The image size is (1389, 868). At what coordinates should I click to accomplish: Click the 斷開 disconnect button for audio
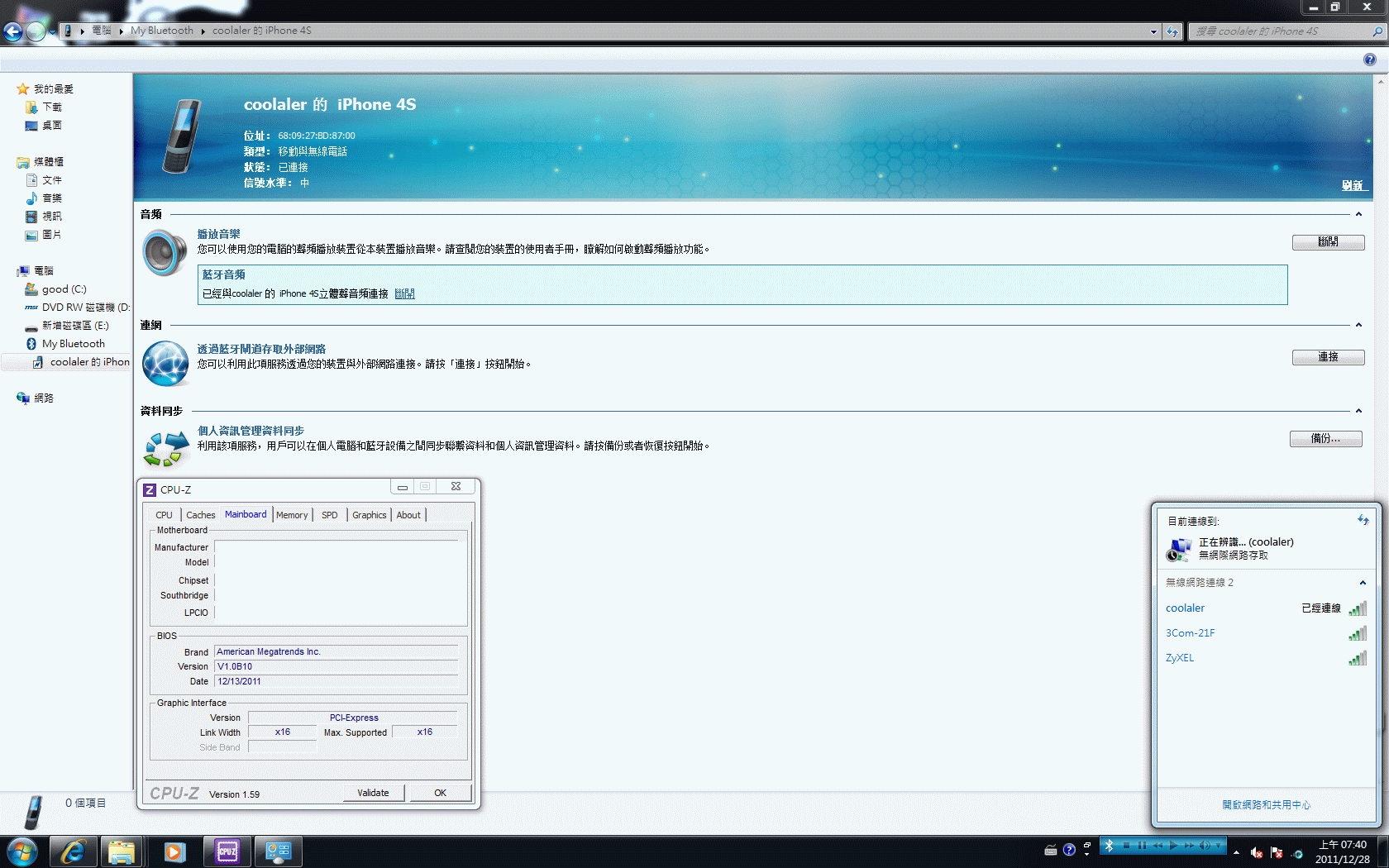(1328, 242)
